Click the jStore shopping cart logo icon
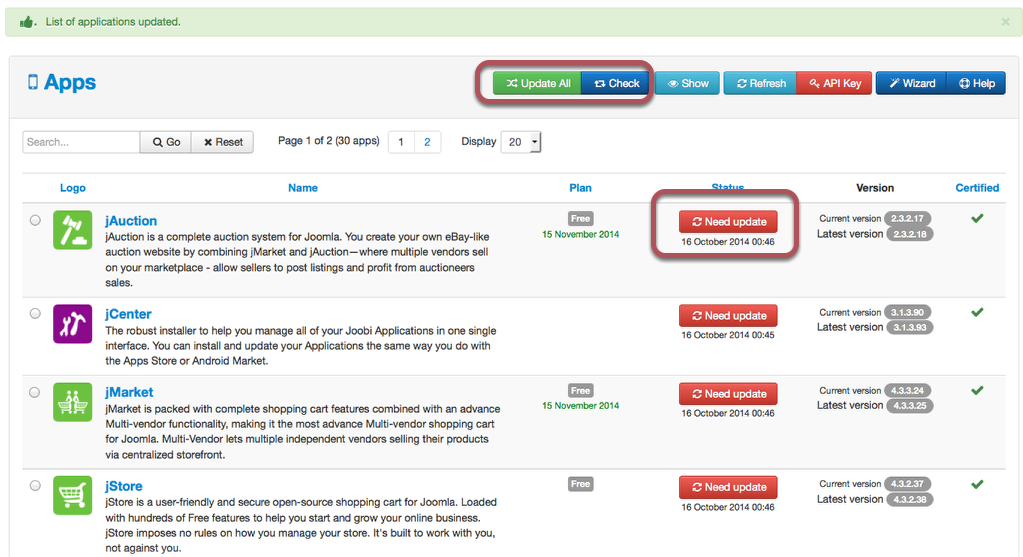1023x557 pixels. click(x=72, y=496)
